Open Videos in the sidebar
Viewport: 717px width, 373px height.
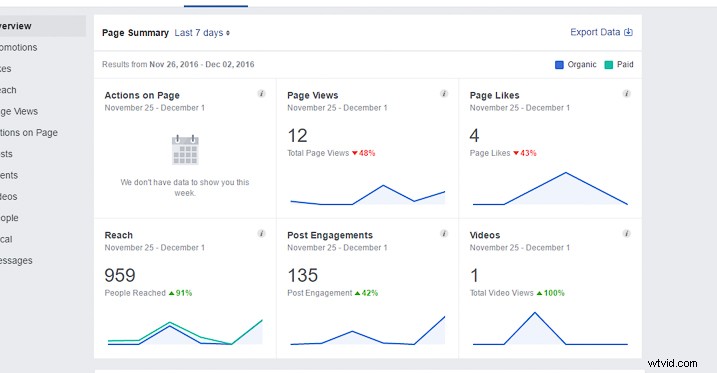click(9, 197)
